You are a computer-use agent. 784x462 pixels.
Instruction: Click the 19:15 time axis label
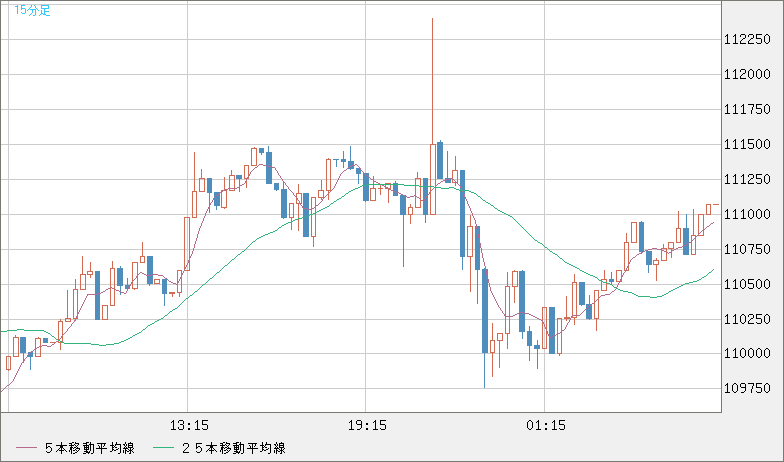click(367, 425)
